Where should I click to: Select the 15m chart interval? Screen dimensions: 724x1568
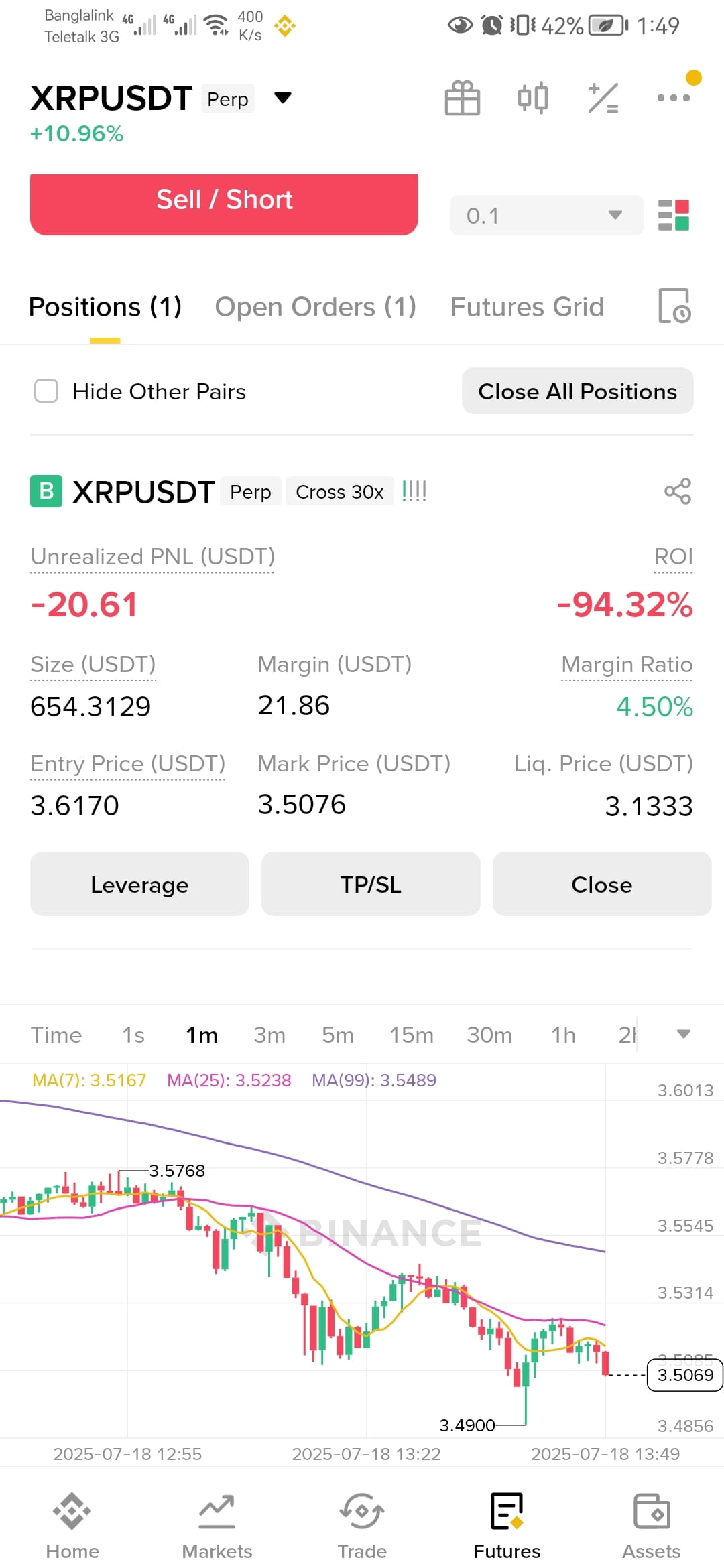(412, 1035)
